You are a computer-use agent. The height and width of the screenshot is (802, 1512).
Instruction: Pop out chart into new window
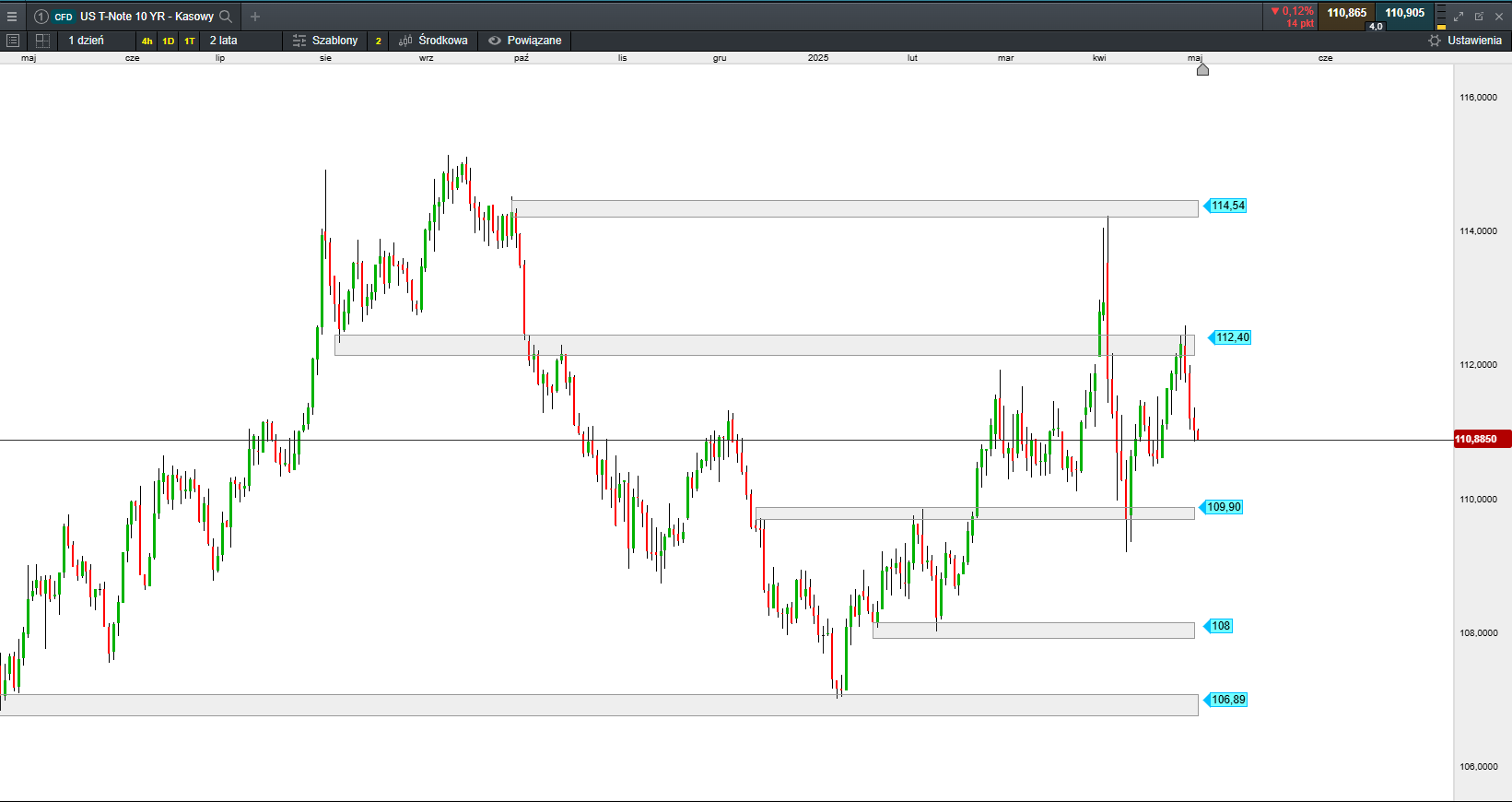(1479, 17)
